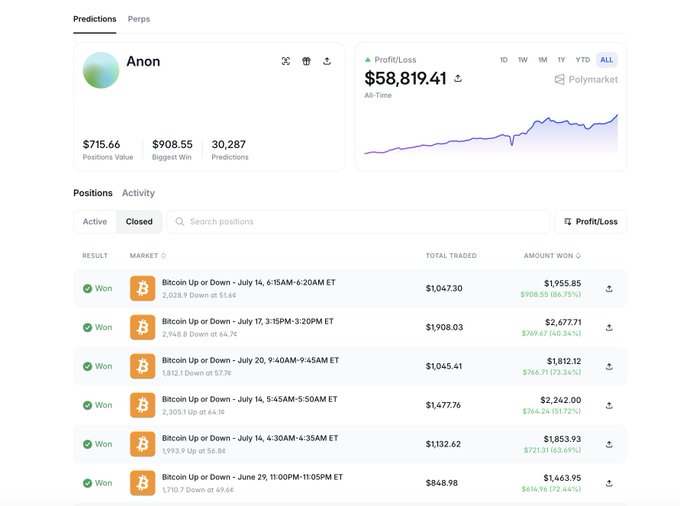680x506 pixels.
Task: Click the 30,287 Predictions count
Action: pyautogui.click(x=229, y=144)
